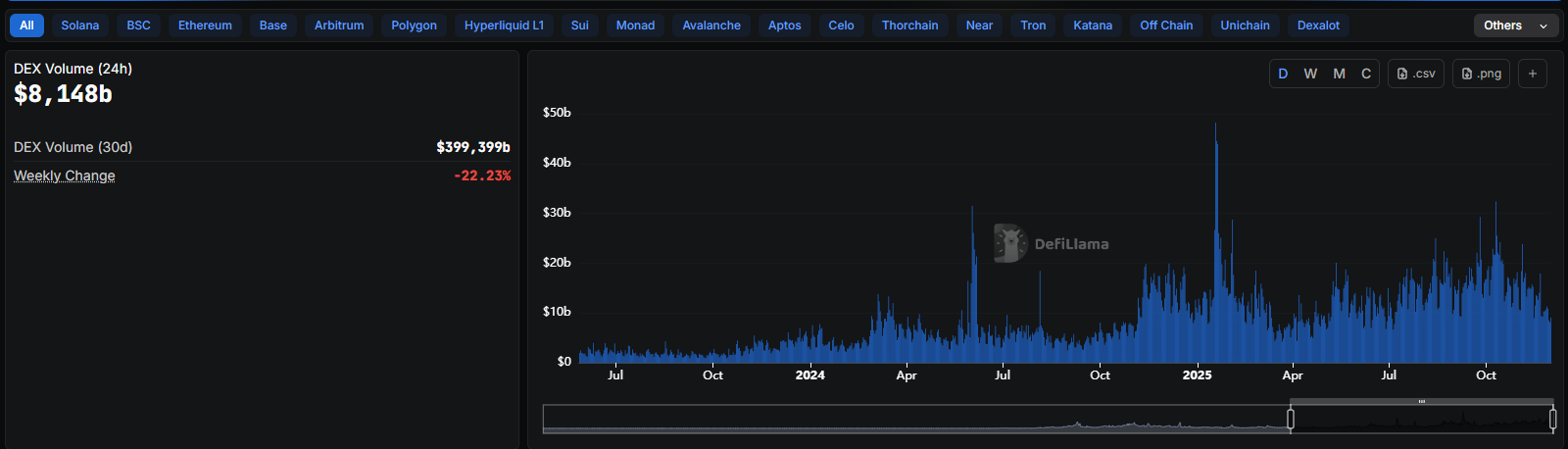The image size is (1568, 449).
Task: Enable cumulative (C) chart mode
Action: tap(1366, 74)
